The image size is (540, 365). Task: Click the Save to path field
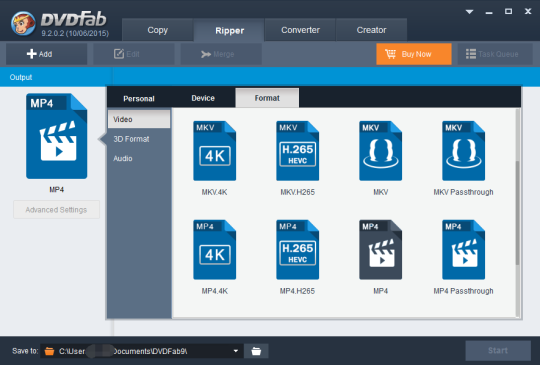[142, 351]
